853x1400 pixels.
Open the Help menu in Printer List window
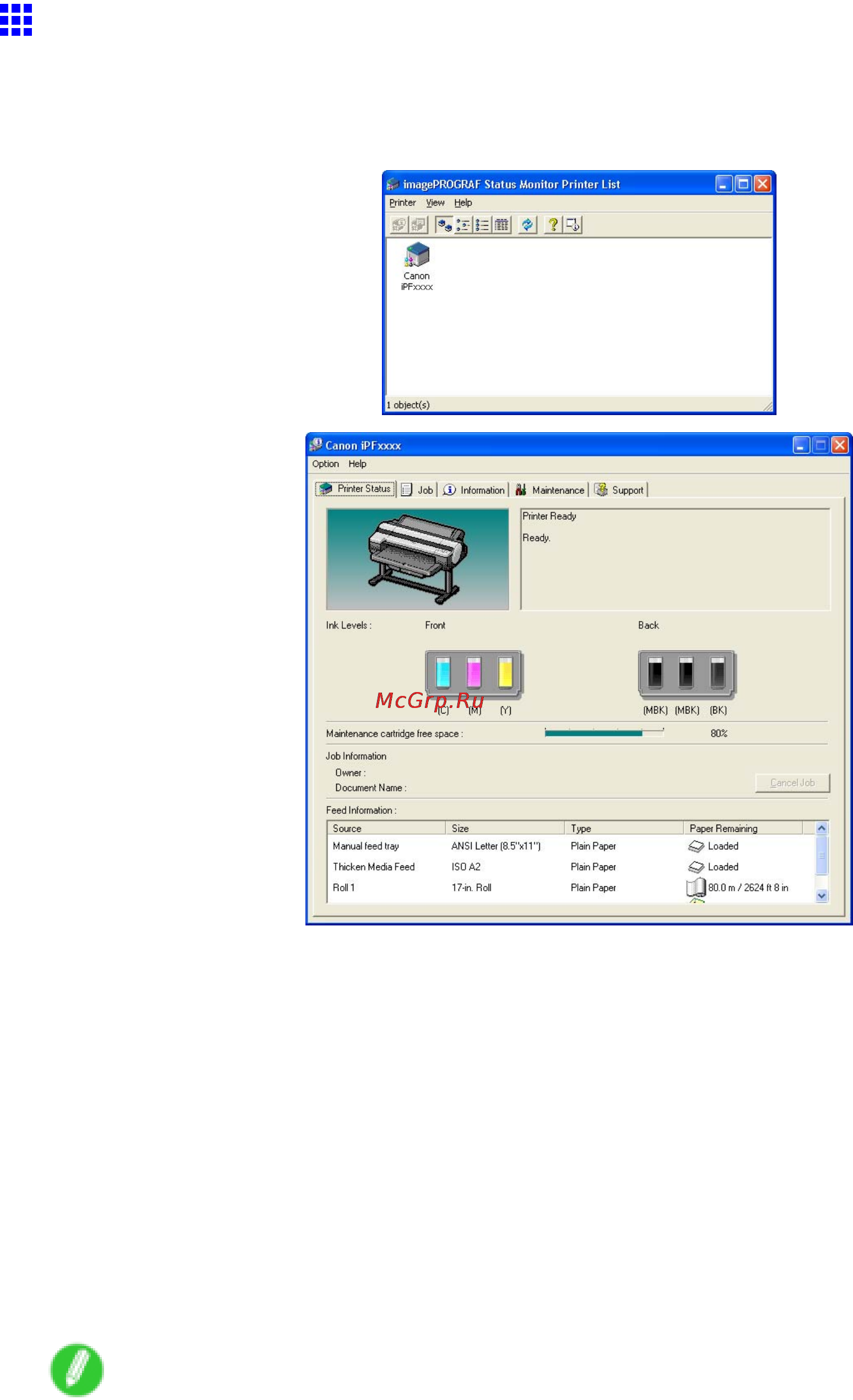tap(463, 203)
